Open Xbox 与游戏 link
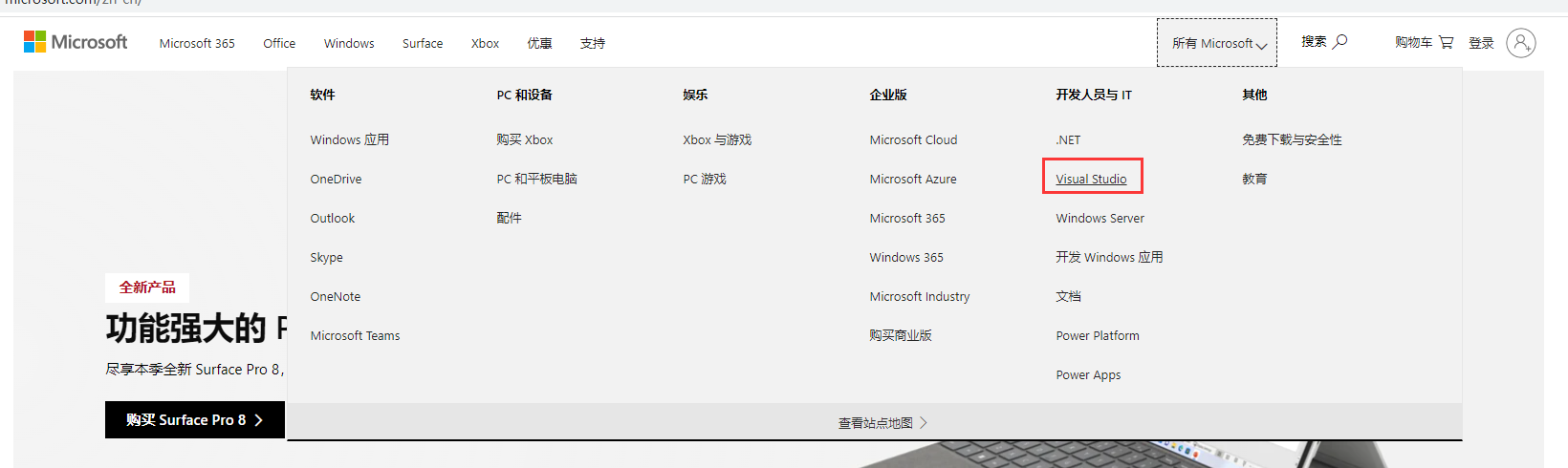Image resolution: width=1568 pixels, height=468 pixels. tap(717, 139)
